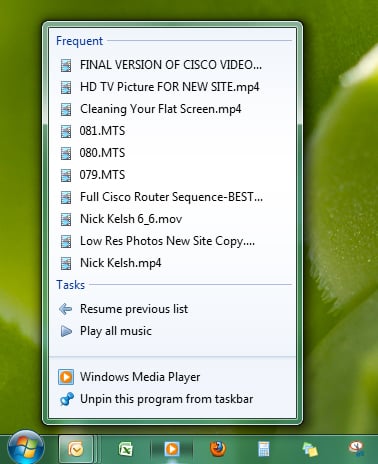Click play triangle icon beside Play all music
Screen dimensions: 378x464
click(x=66, y=331)
